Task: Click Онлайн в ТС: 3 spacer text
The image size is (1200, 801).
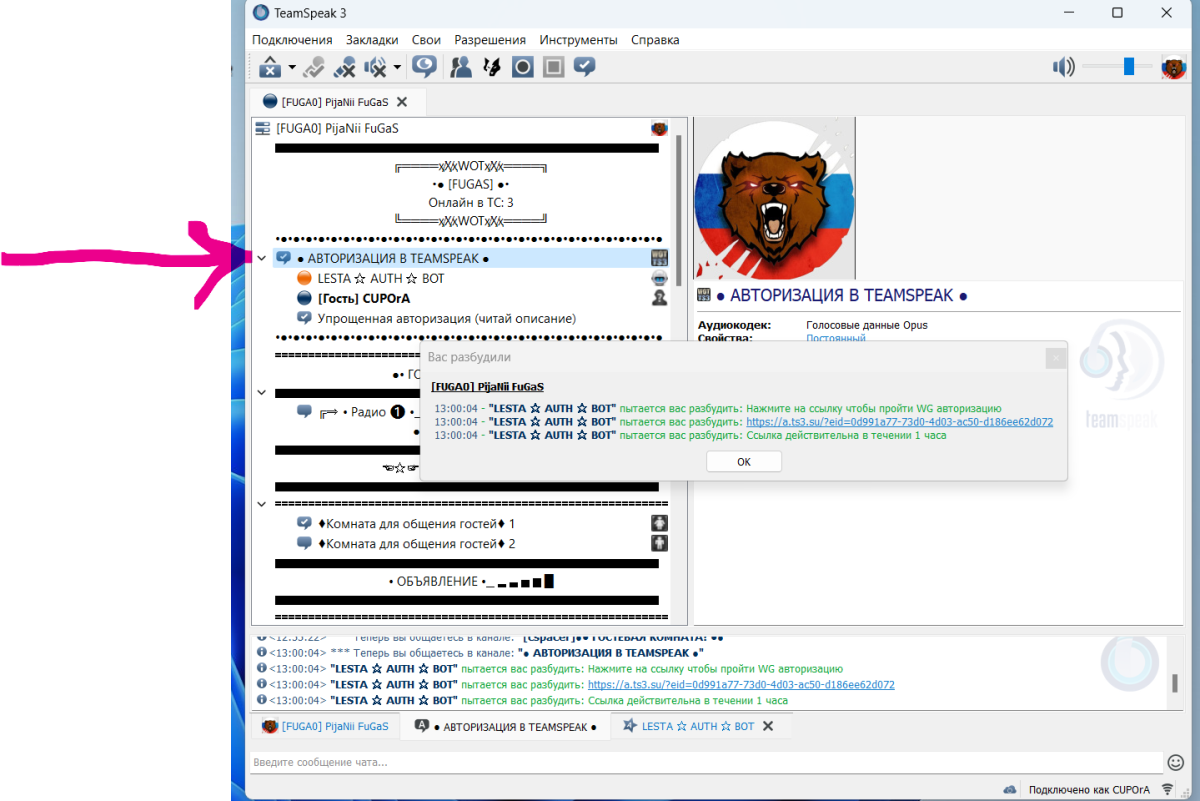Action: pos(471,202)
